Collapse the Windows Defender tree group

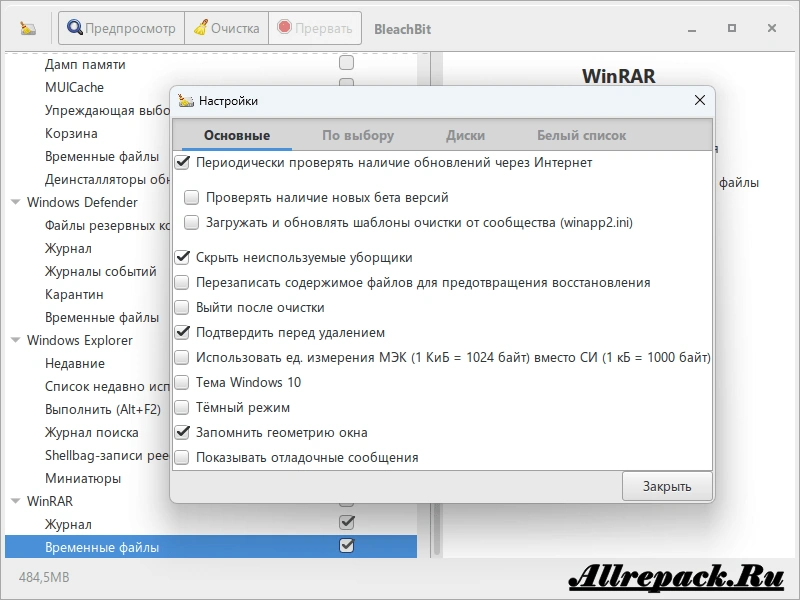16,202
